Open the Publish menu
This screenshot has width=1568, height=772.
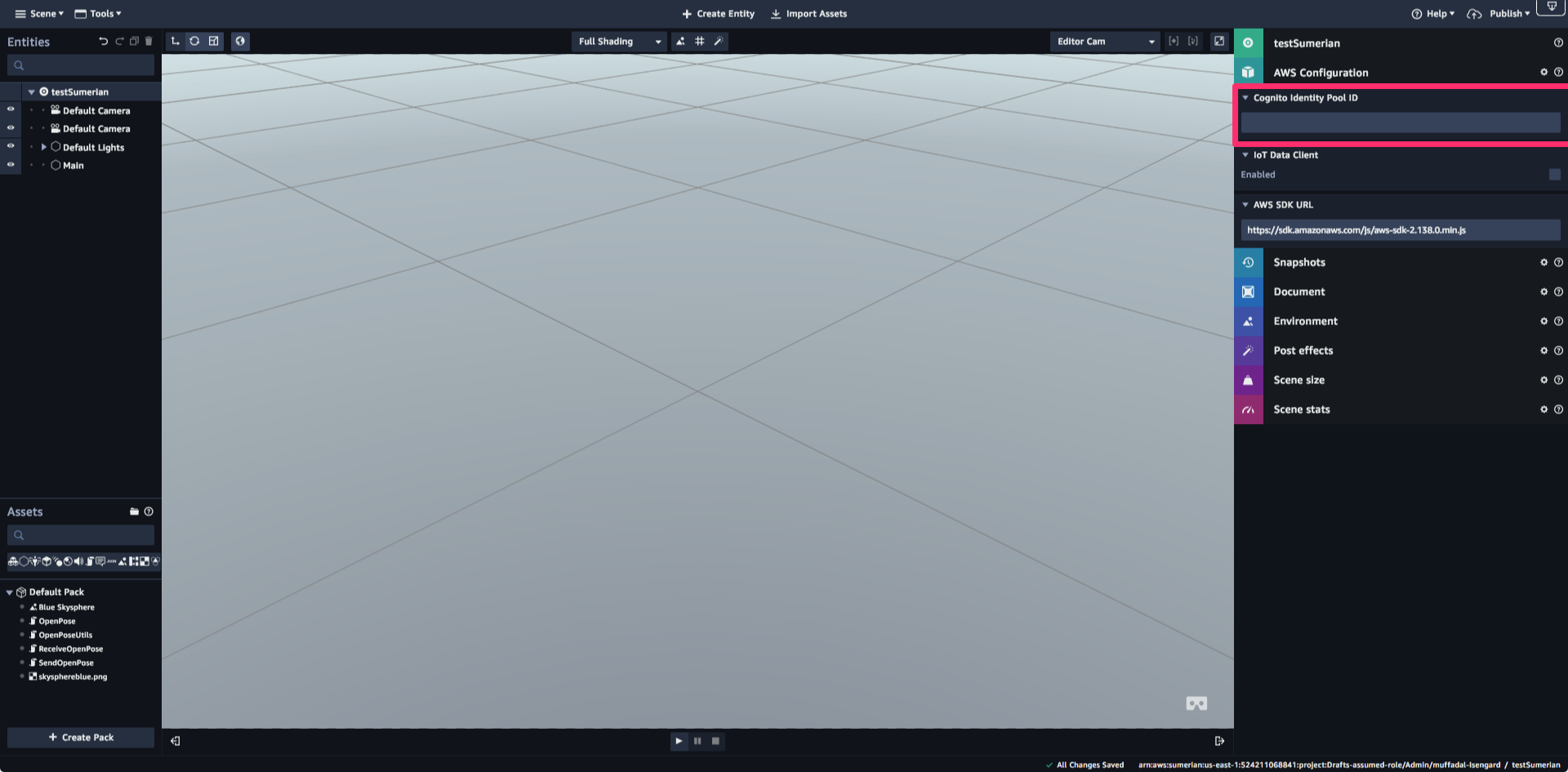pos(1499,13)
